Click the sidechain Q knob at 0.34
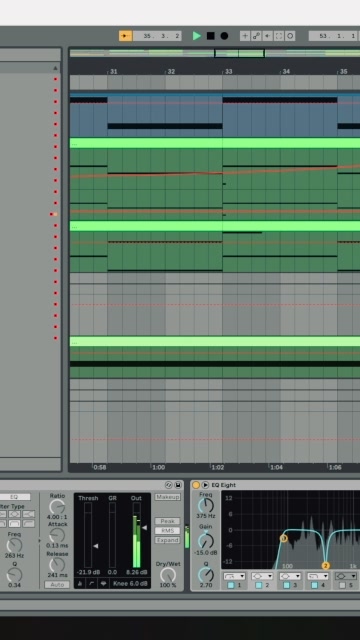 (15, 575)
